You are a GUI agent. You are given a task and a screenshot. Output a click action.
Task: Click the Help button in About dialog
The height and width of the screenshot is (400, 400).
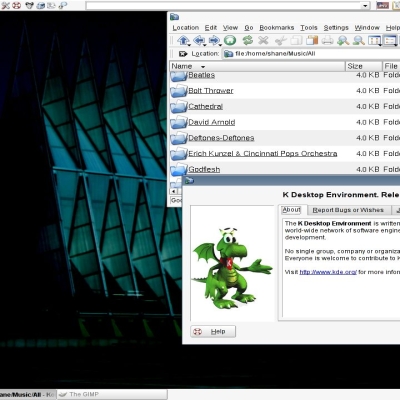(213, 331)
